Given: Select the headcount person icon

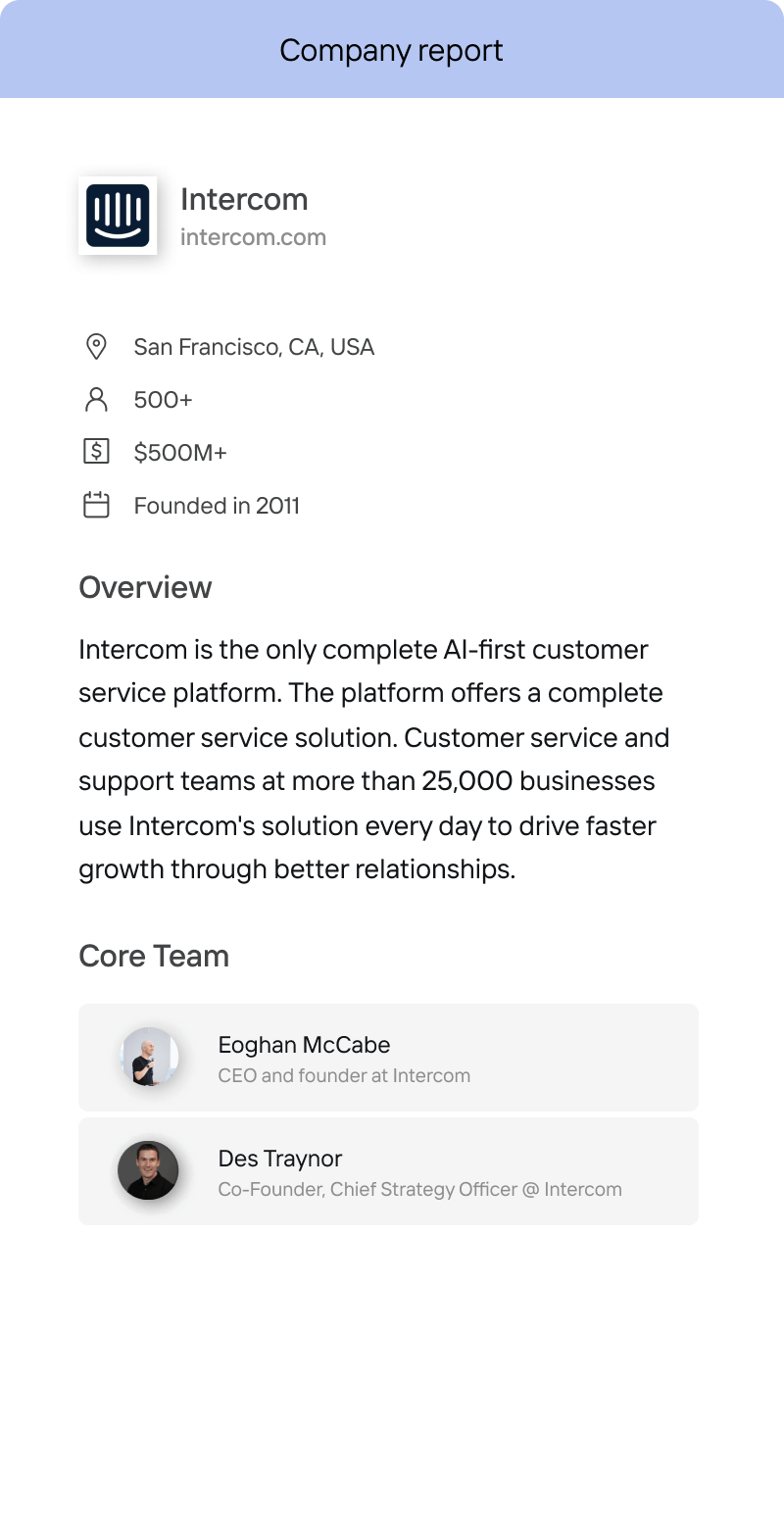Looking at the screenshot, I should click(x=96, y=399).
